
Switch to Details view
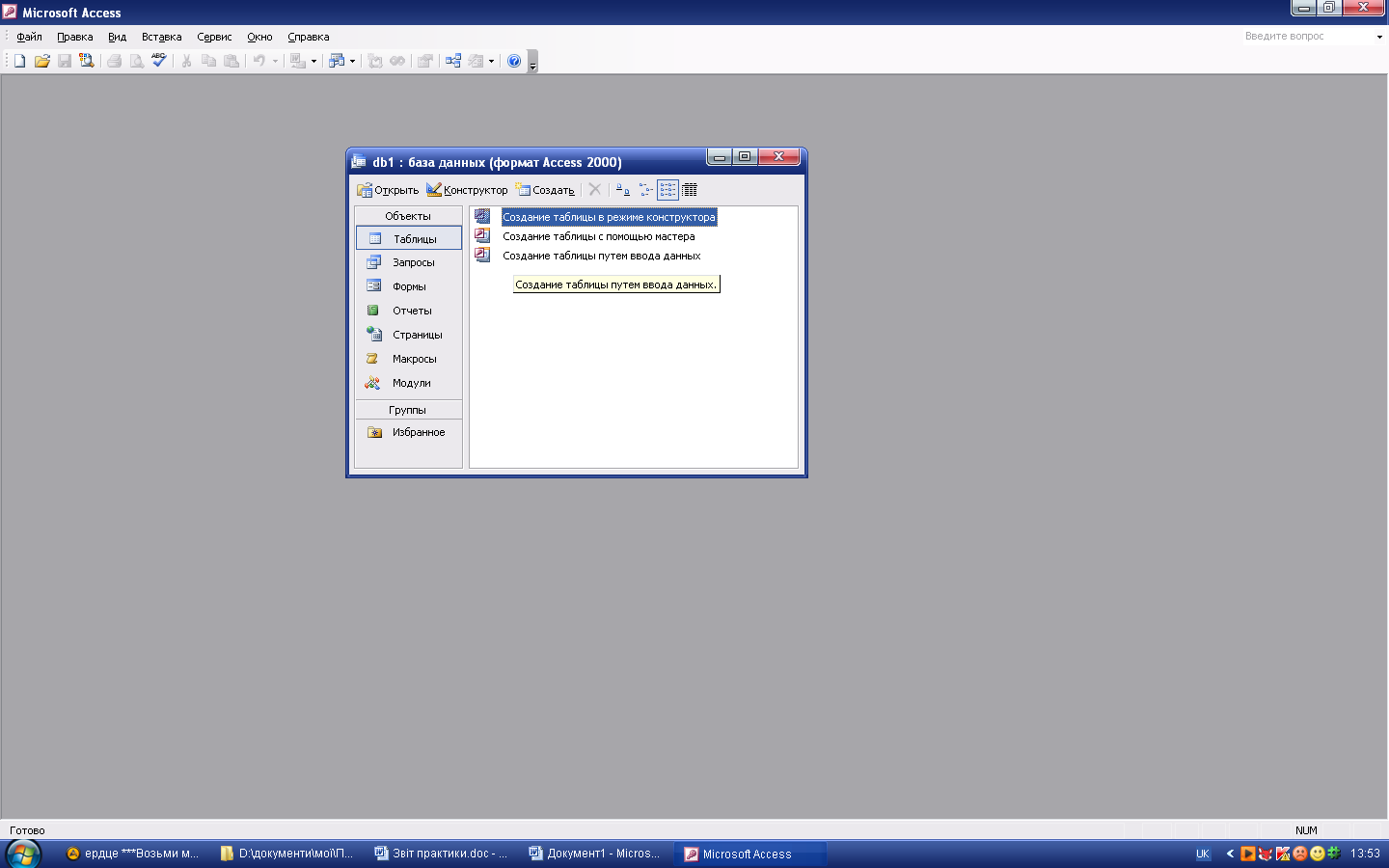[x=690, y=190]
